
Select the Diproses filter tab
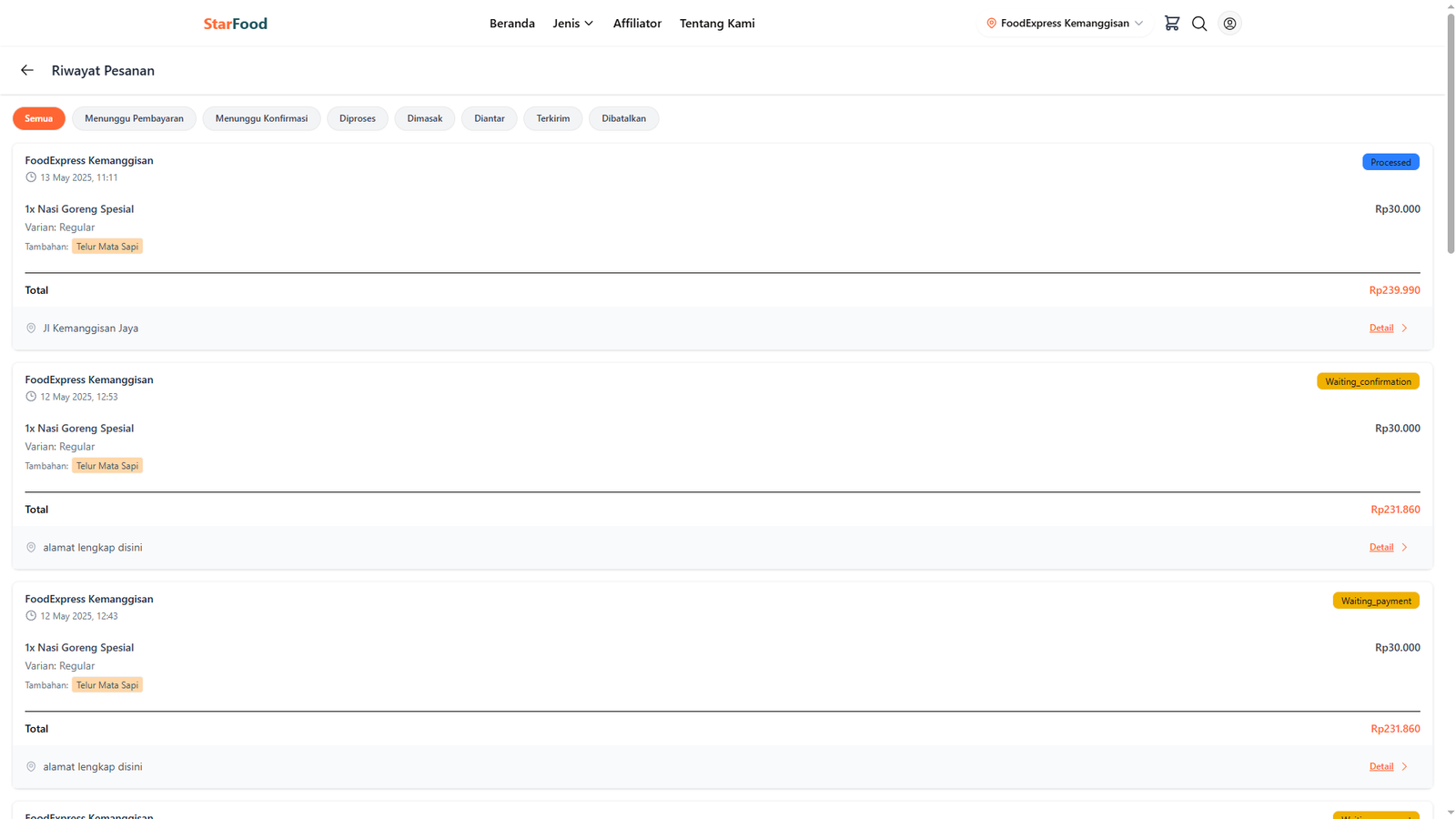click(x=357, y=118)
